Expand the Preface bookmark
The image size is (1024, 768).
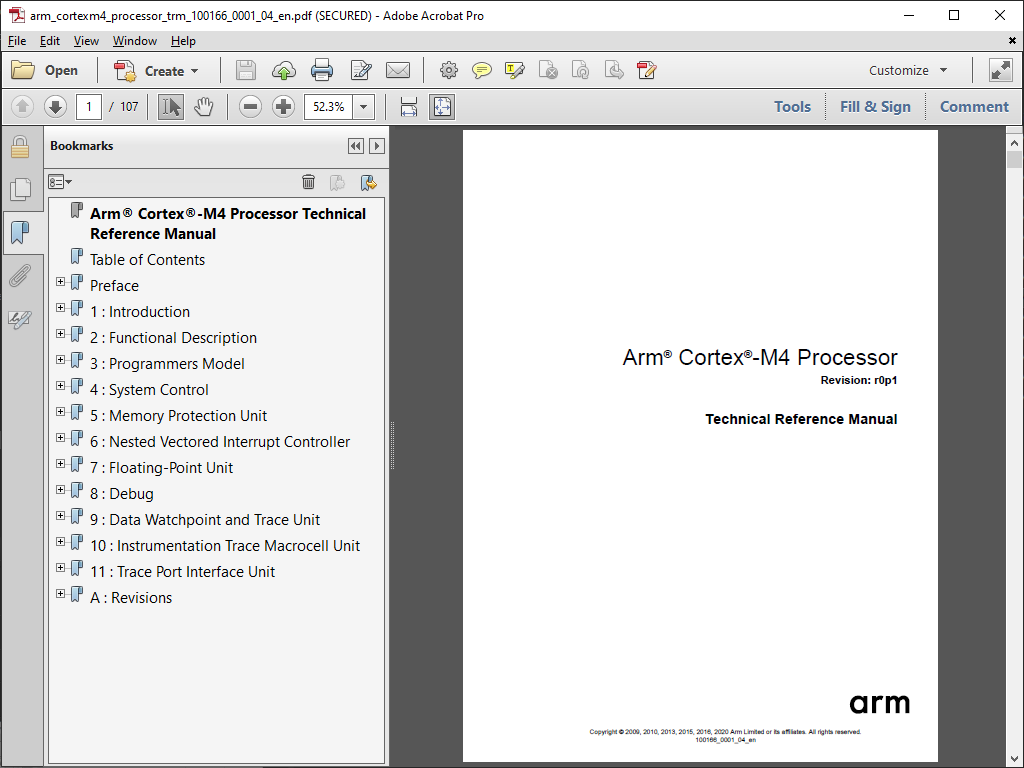point(61,282)
